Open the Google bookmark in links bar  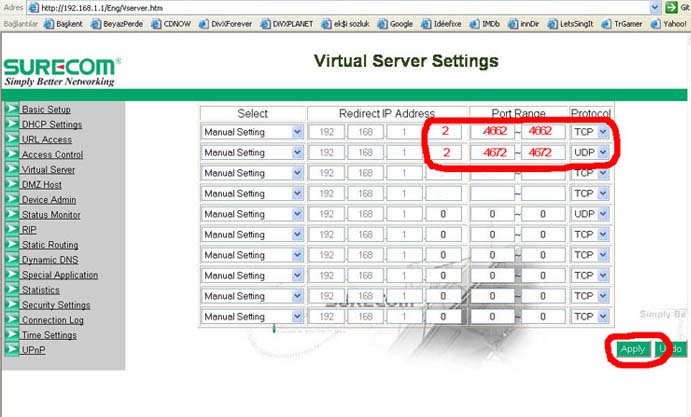(395, 24)
